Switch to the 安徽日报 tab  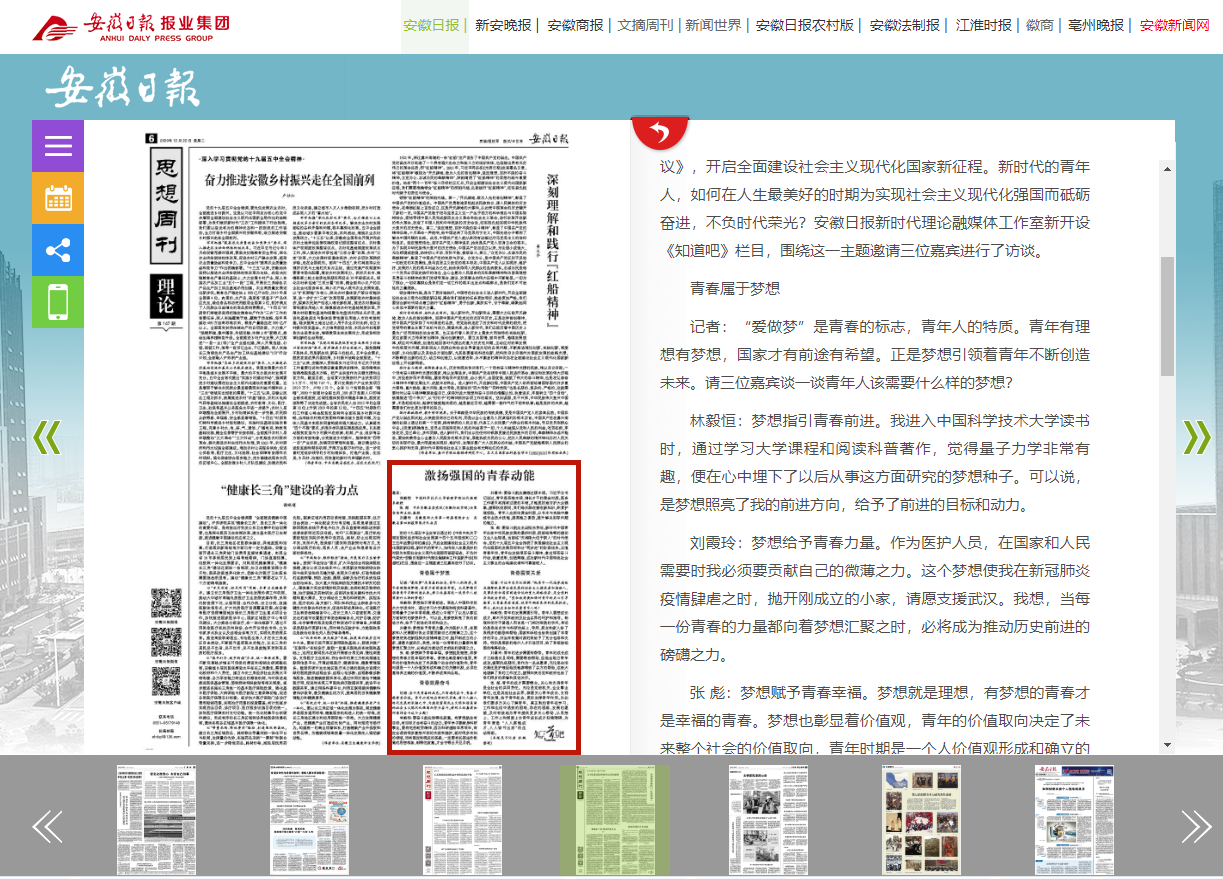[x=431, y=25]
